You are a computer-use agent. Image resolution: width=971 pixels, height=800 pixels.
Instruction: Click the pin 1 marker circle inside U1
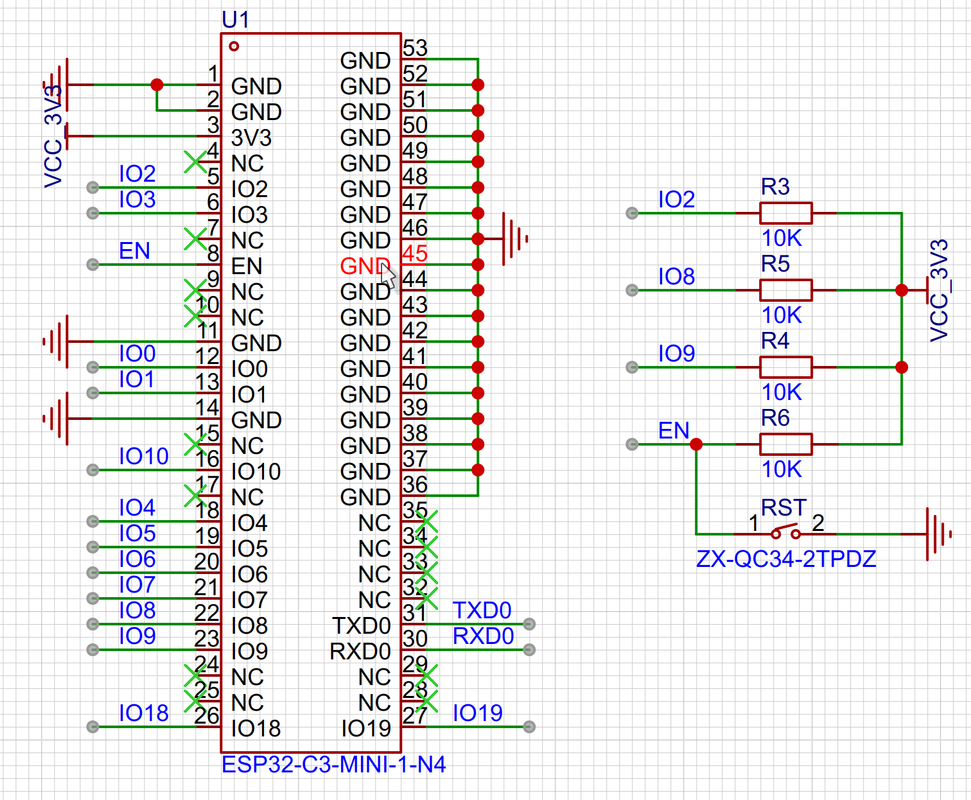point(234,46)
